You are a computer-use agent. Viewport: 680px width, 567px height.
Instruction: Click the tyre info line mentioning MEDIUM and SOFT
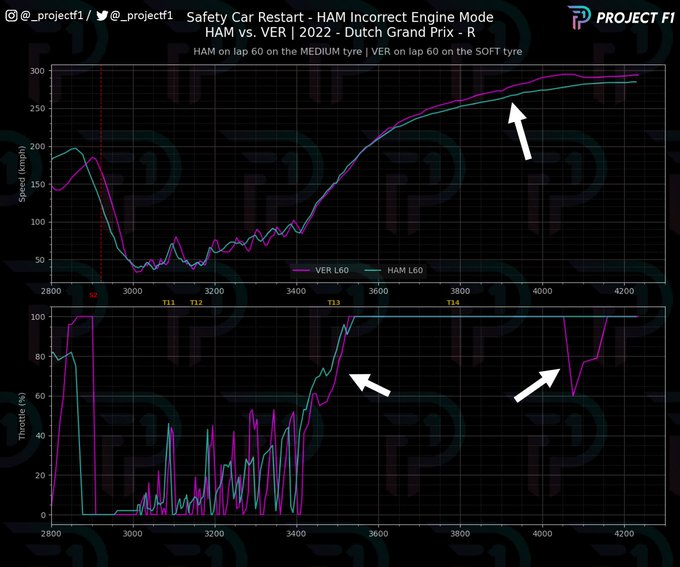coord(358,52)
